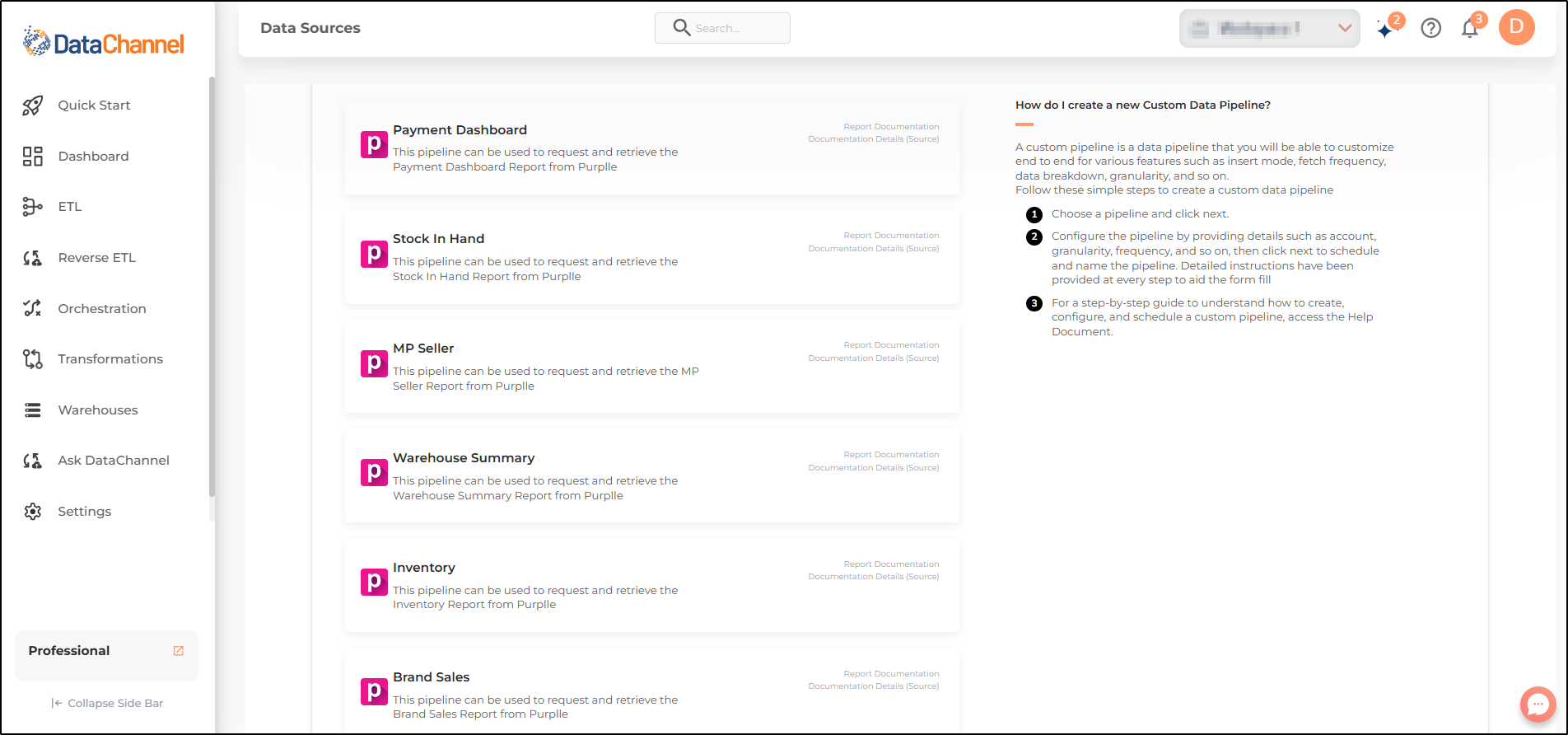Click the Orchestration icon
This screenshot has width=1568, height=735.
[x=32, y=308]
